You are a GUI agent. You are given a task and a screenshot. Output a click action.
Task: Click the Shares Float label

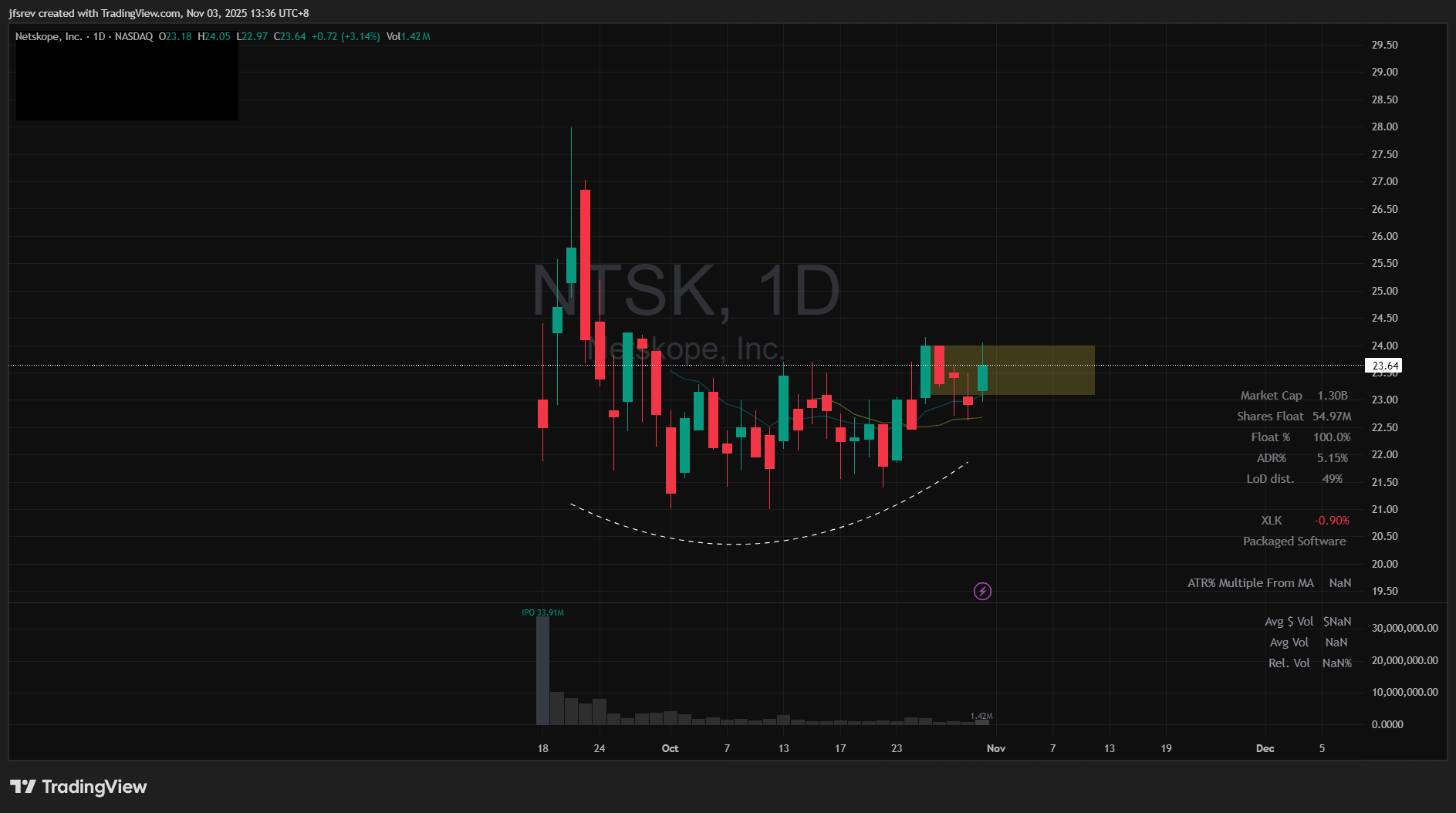(1270, 417)
